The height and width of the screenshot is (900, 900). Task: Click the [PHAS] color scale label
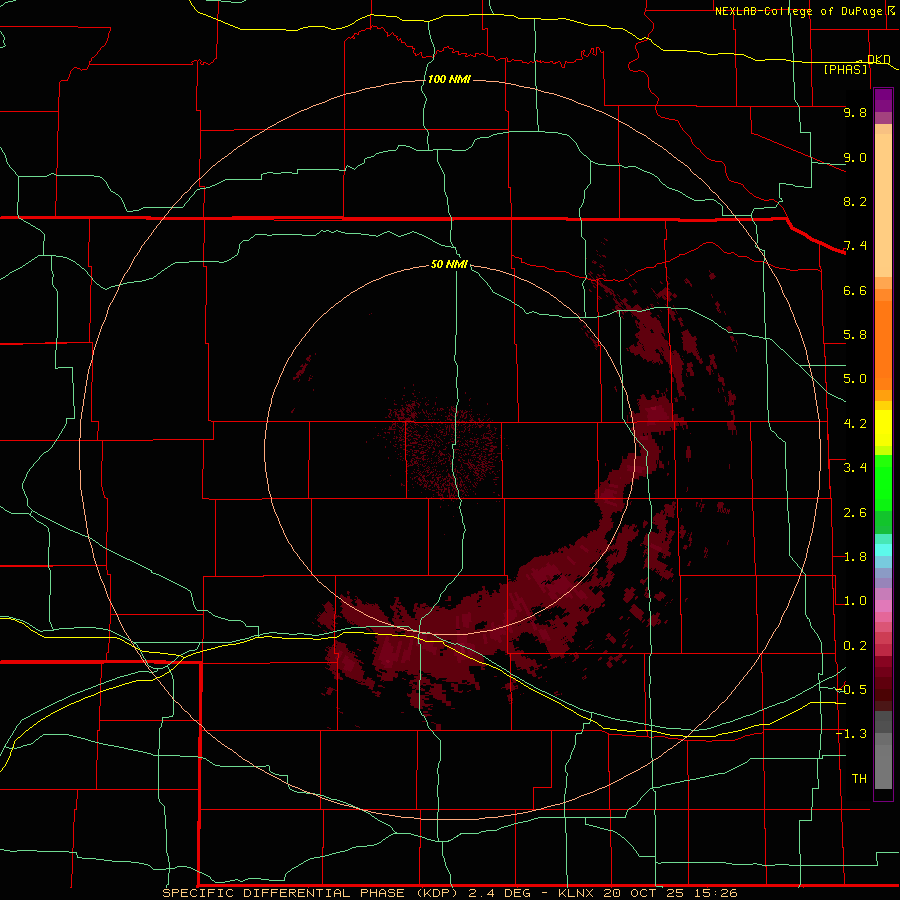845,69
